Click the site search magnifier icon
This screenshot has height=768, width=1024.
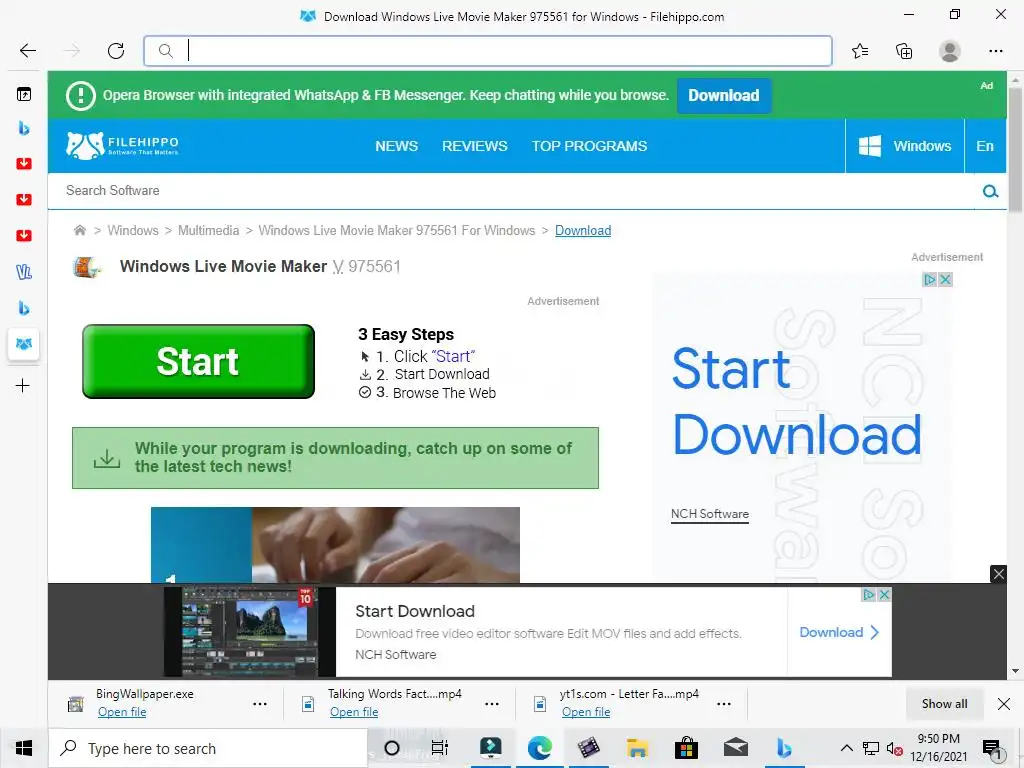pyautogui.click(x=990, y=191)
